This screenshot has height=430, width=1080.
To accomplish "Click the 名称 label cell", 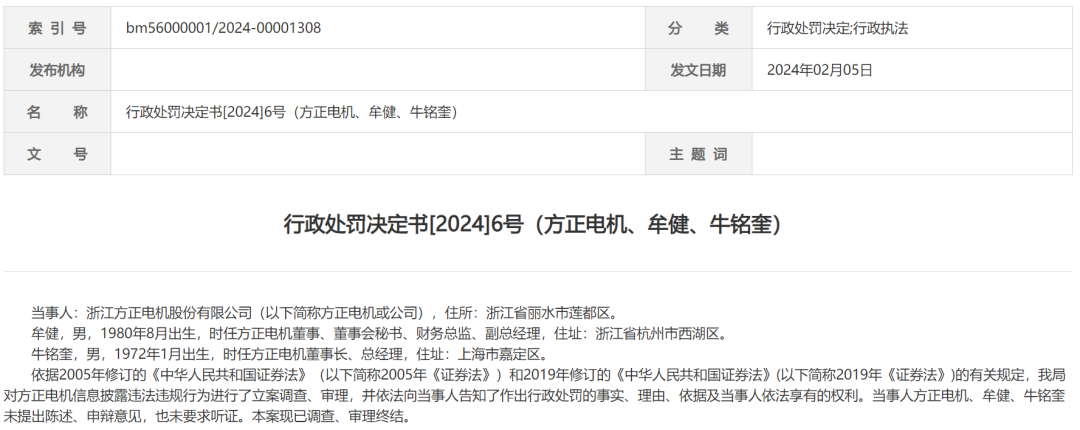I will [x=57, y=112].
